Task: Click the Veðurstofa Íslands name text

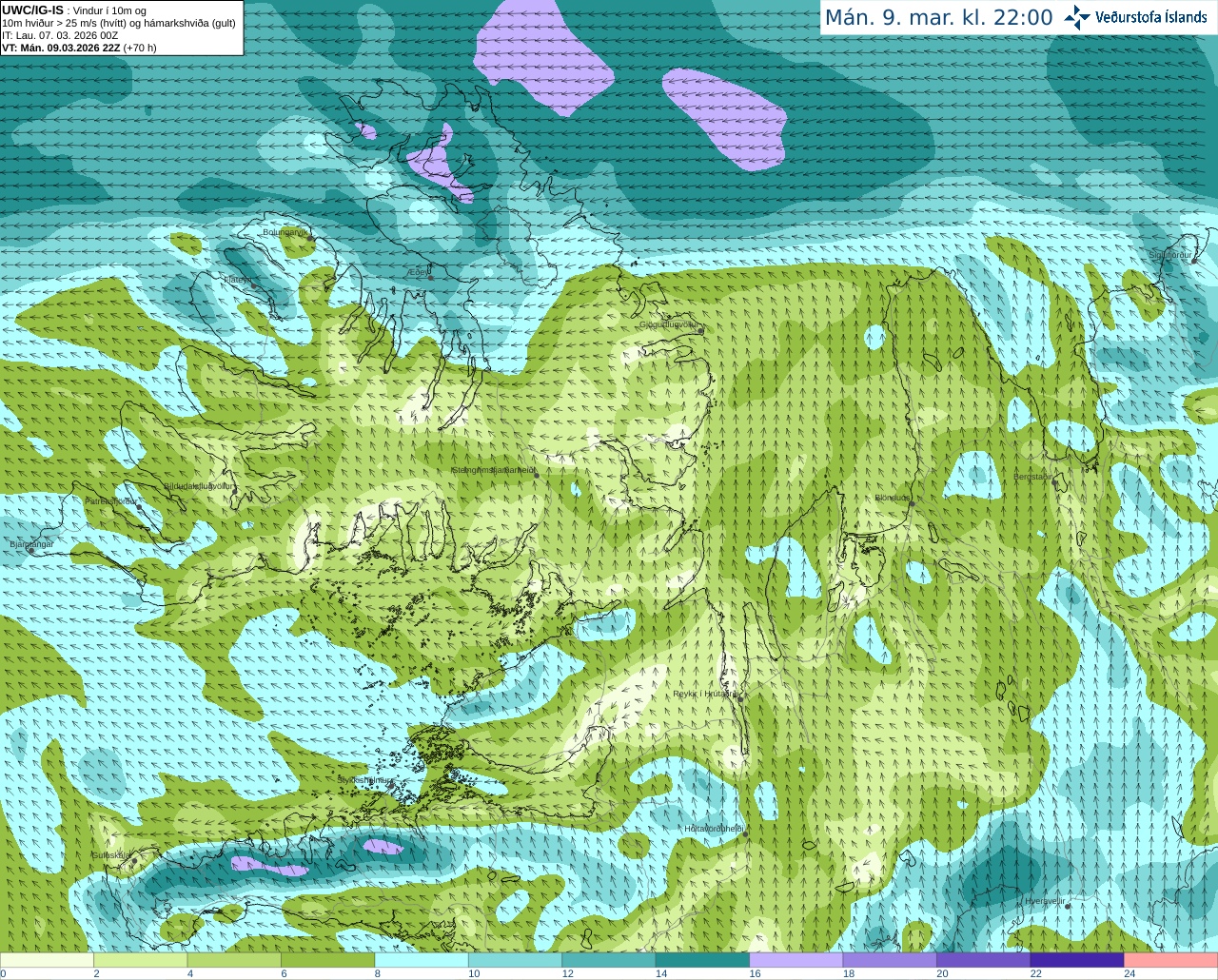Action: click(1150, 17)
